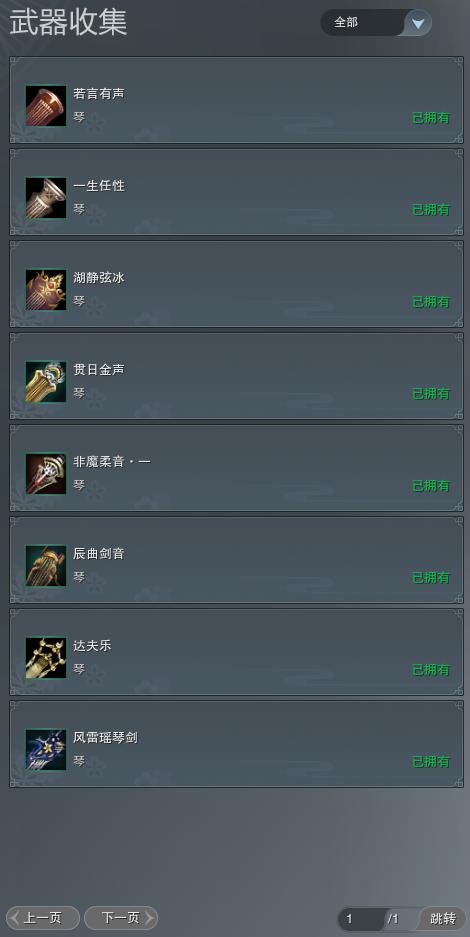This screenshot has width=470, height=937.
Task: Click the golden 贯日金声 weapon icon
Action: [x=46, y=382]
